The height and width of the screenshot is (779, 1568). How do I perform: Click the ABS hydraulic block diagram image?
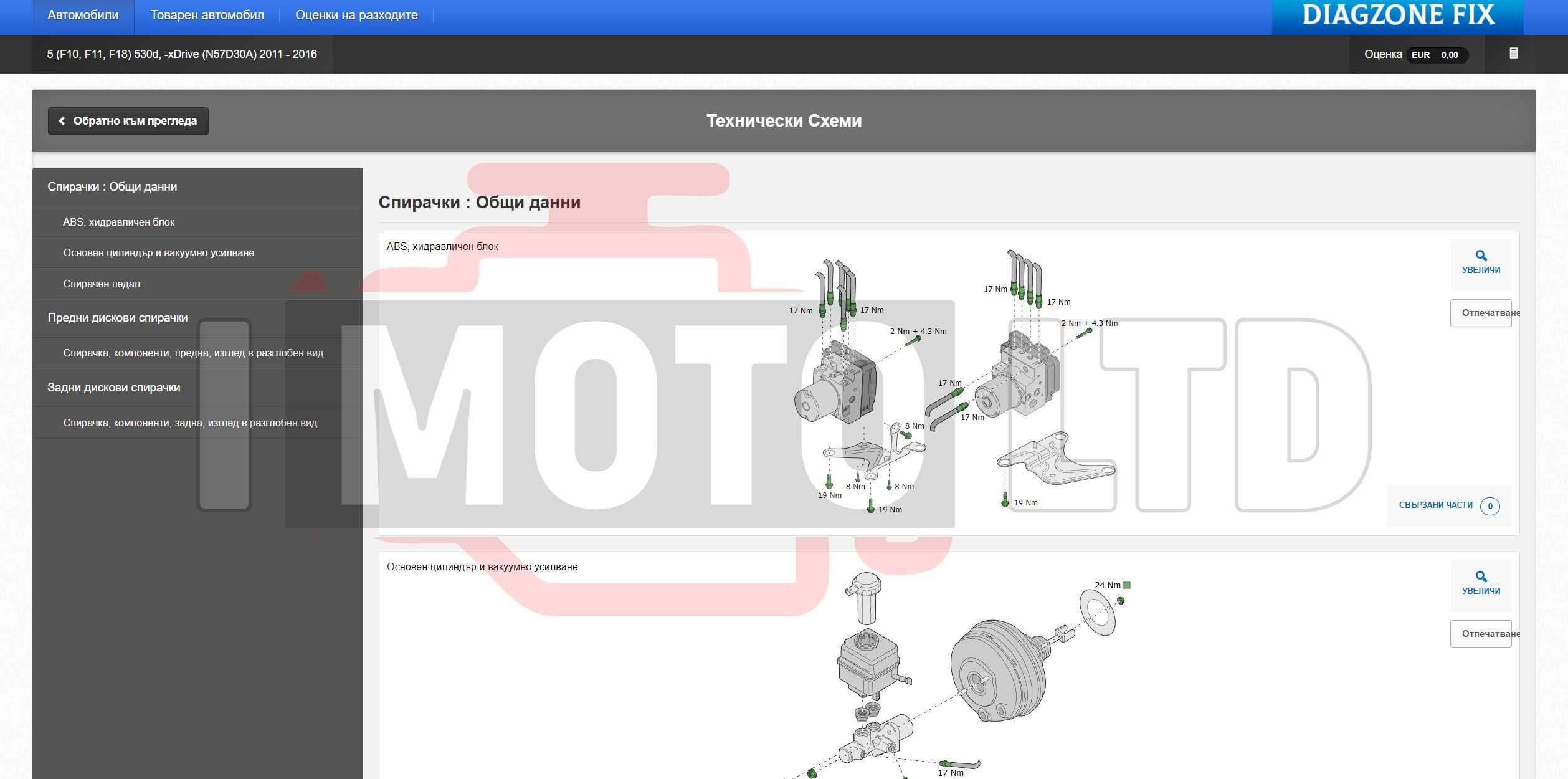click(x=953, y=381)
